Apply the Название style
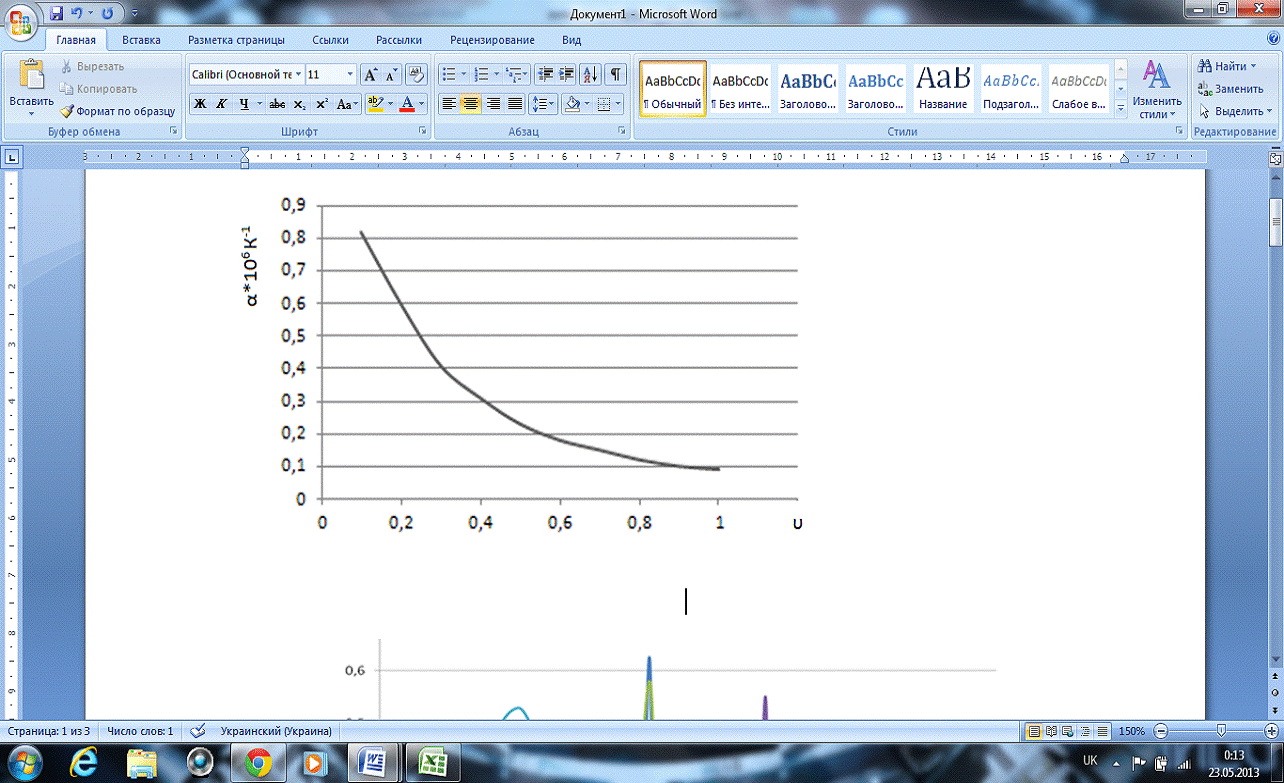This screenshot has height=783, width=1284. click(x=943, y=88)
